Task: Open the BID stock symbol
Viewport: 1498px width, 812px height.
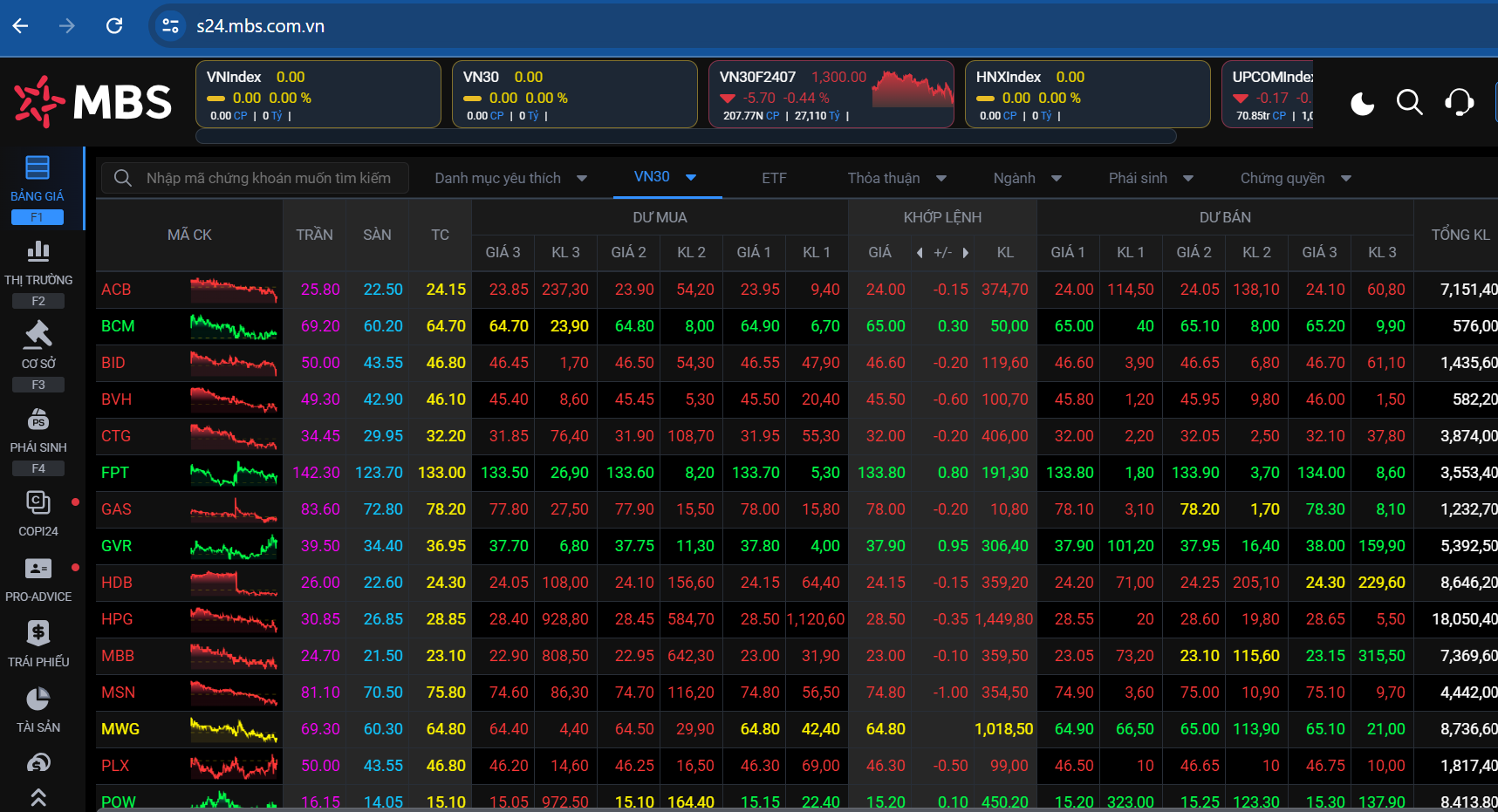Action: click(113, 363)
